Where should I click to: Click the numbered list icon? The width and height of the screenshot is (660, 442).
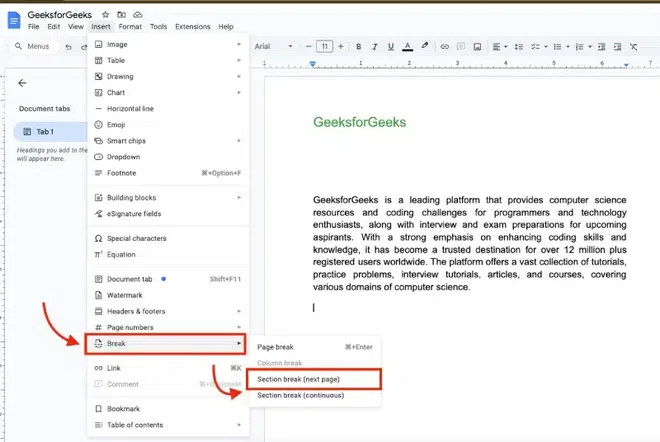pyautogui.click(x=580, y=47)
